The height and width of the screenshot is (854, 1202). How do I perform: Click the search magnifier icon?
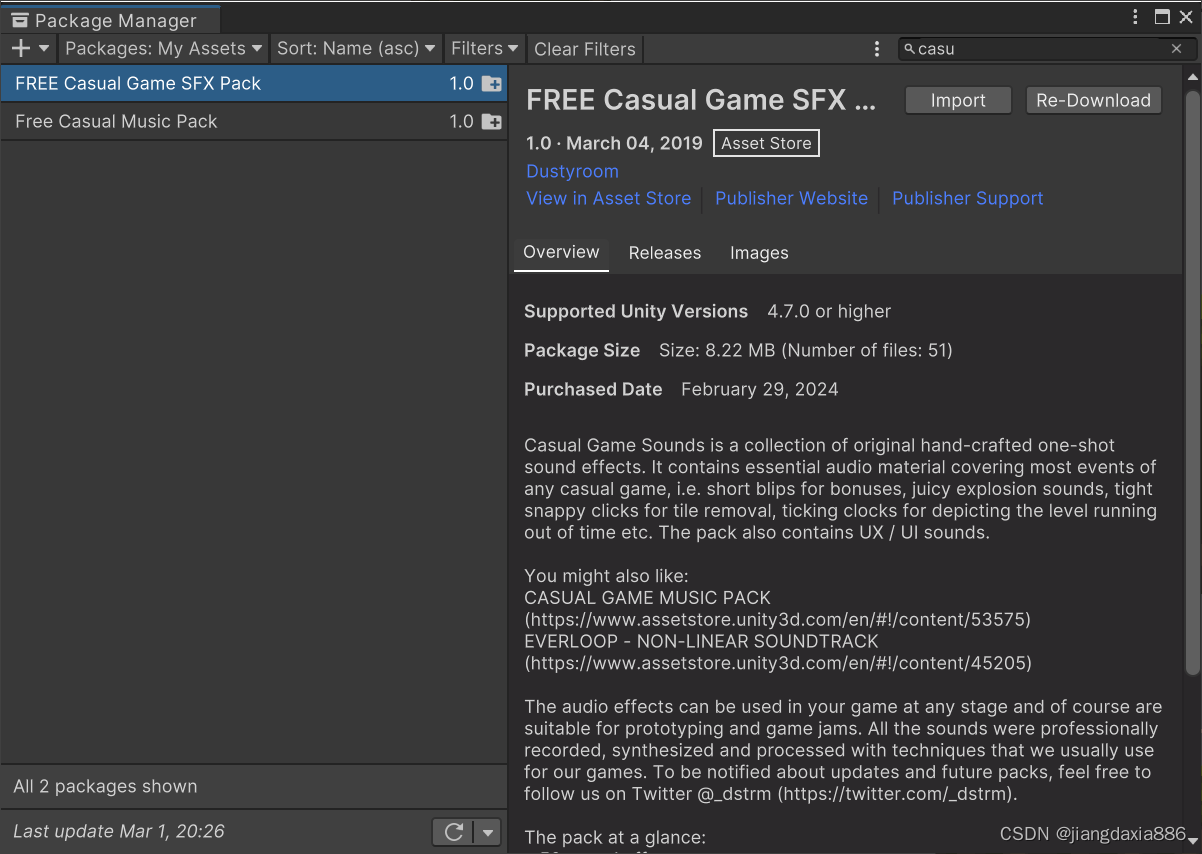click(x=909, y=48)
